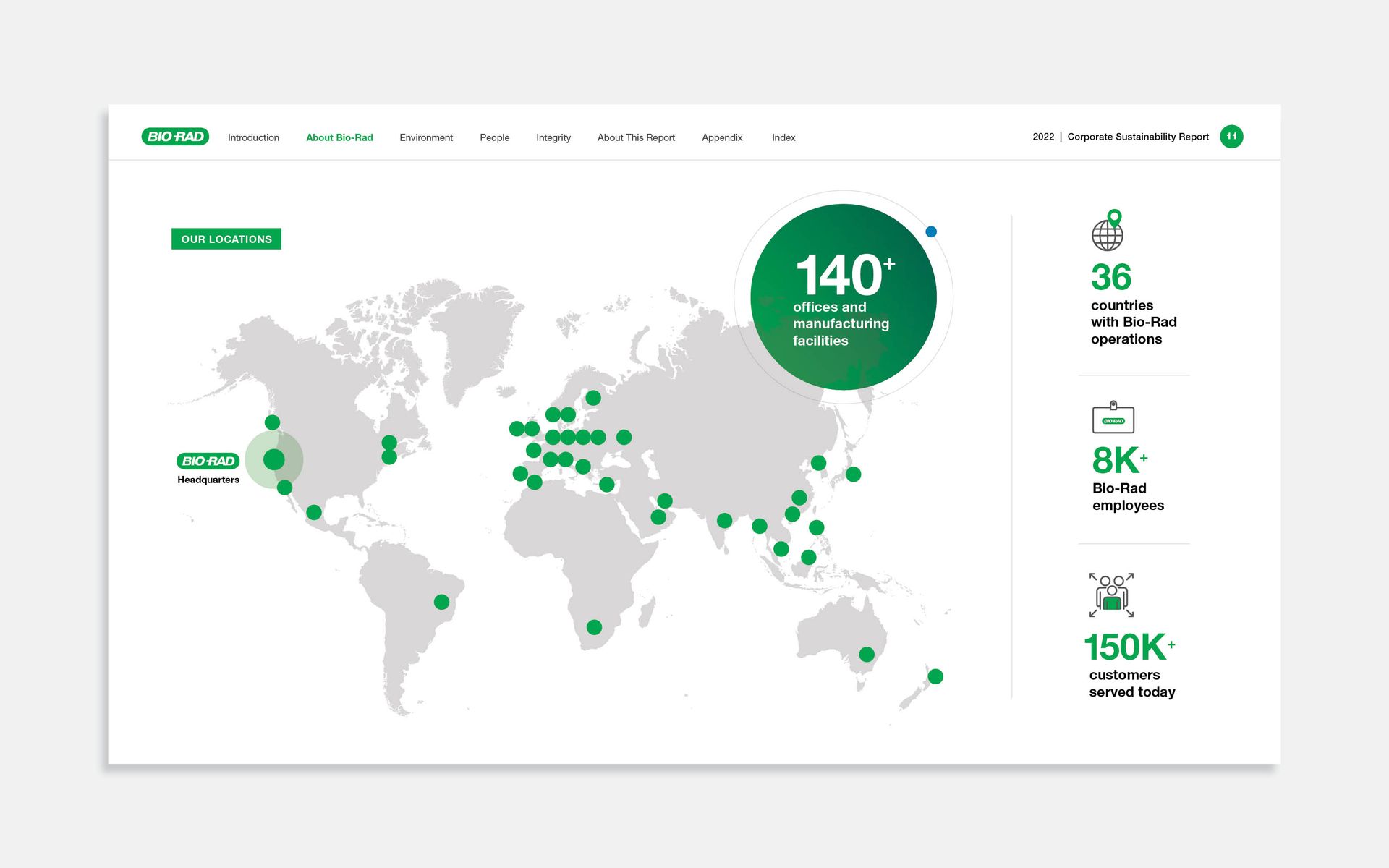Click the 2022 Corporate Sustainability Report title
The image size is (1389, 868).
1121,137
